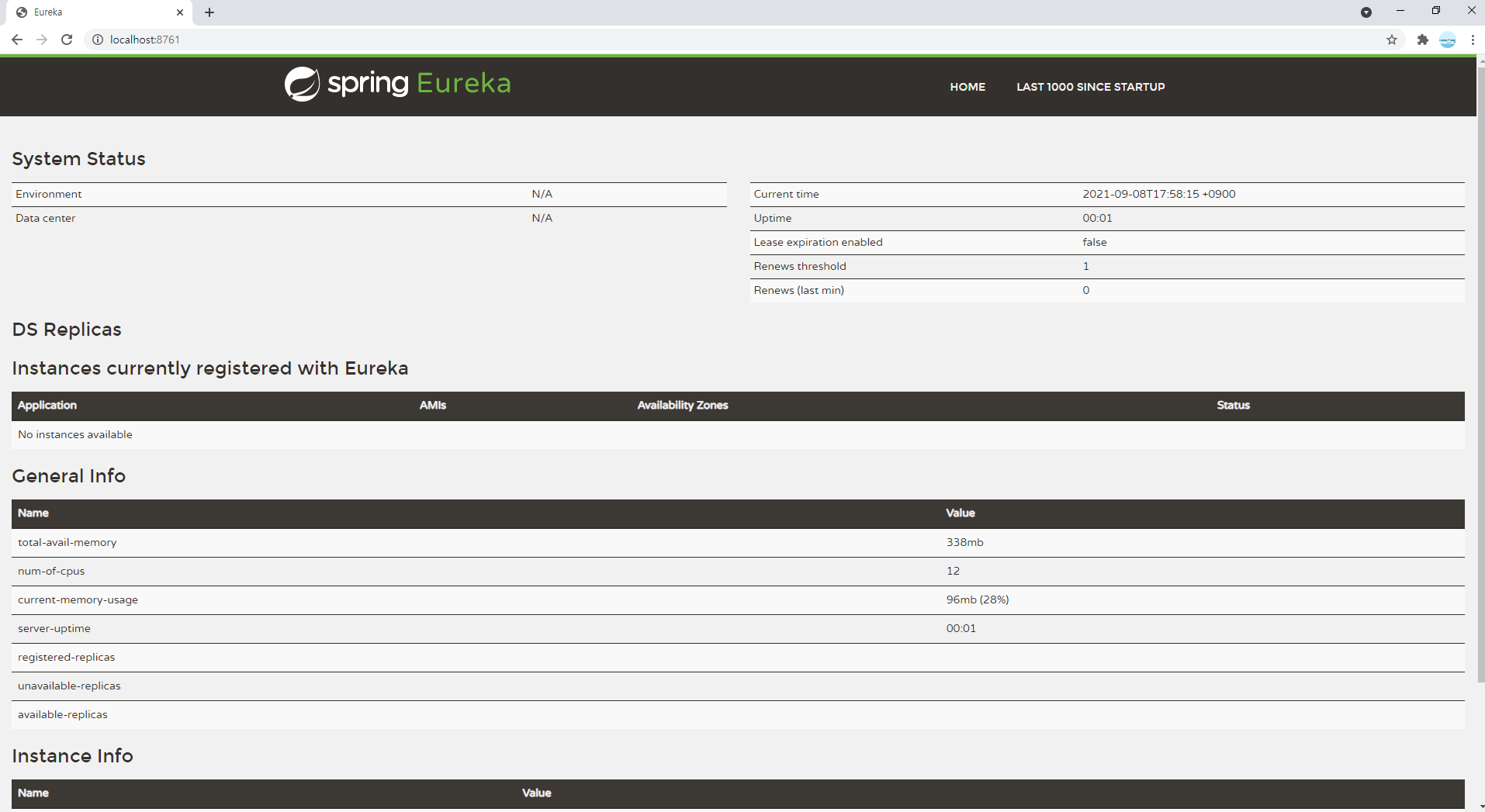Click the Renews (last min) label
Viewport: 1485px width, 812px height.
pos(798,290)
